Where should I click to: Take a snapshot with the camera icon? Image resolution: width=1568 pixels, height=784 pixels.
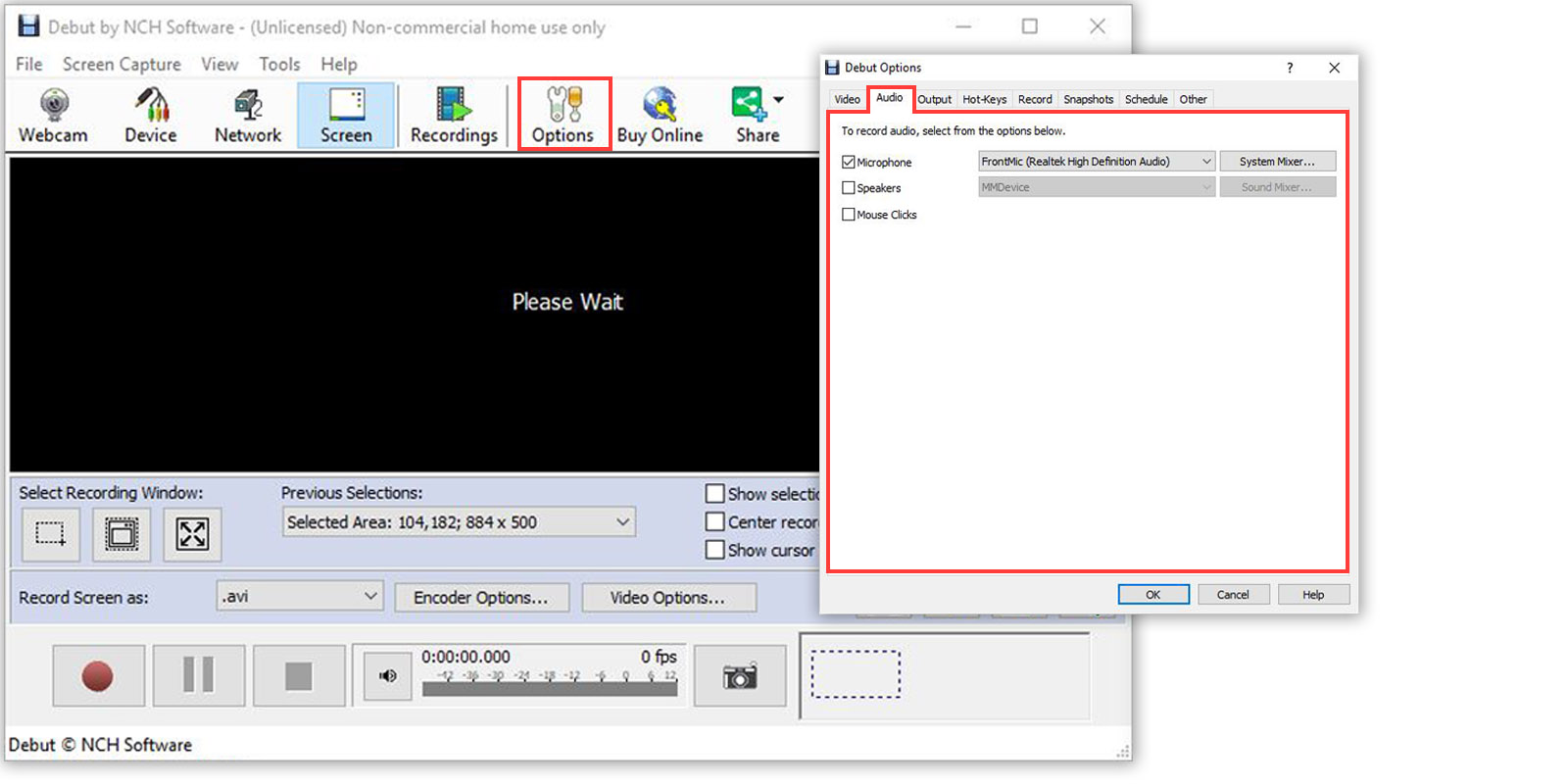coord(740,675)
